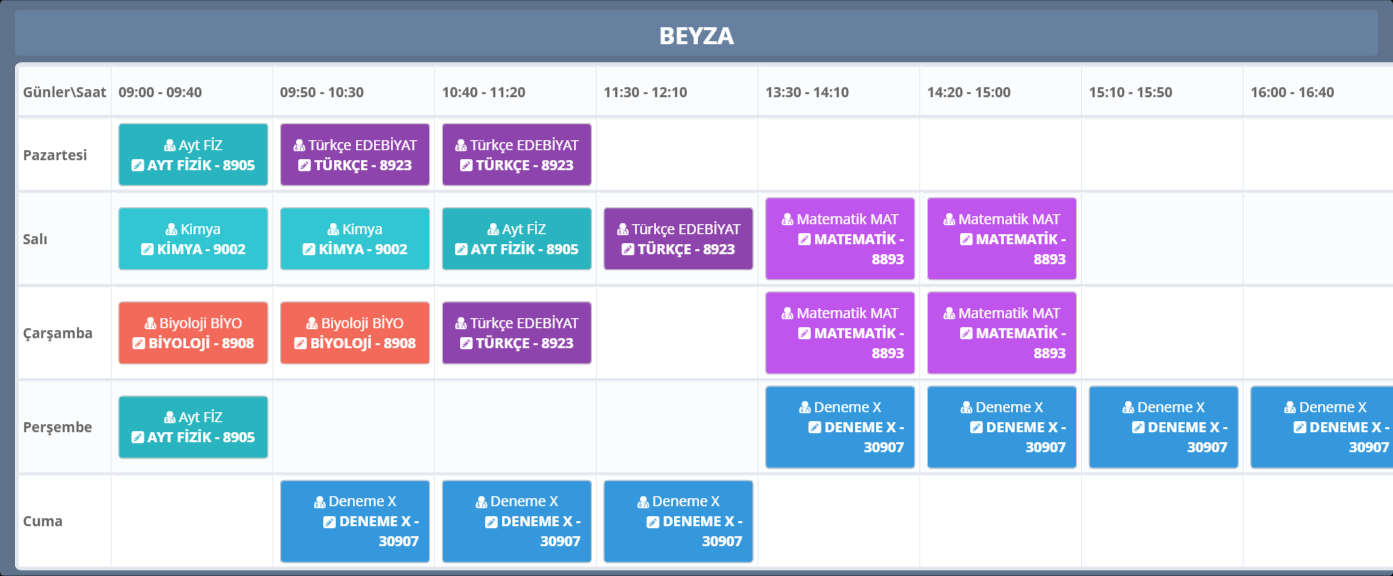Click teacher icon in Salı 13:30 Matematik card

pos(788,219)
